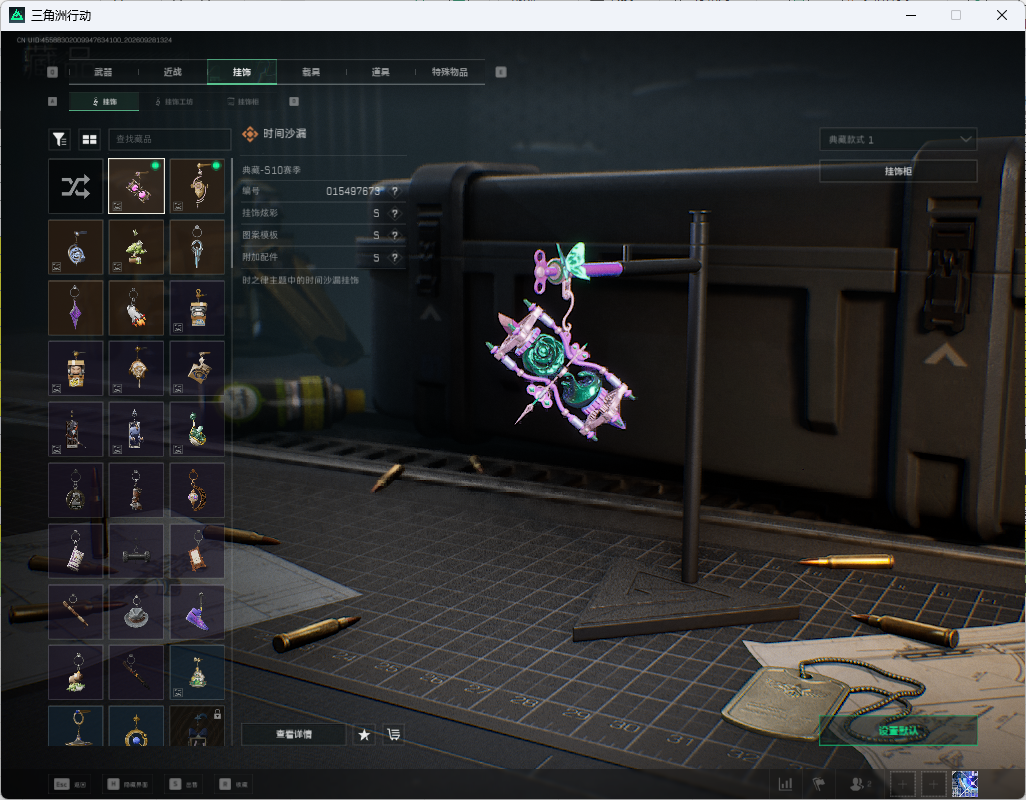Click the charm list scrollbar
This screenshot has width=1026, height=800.
[232, 213]
